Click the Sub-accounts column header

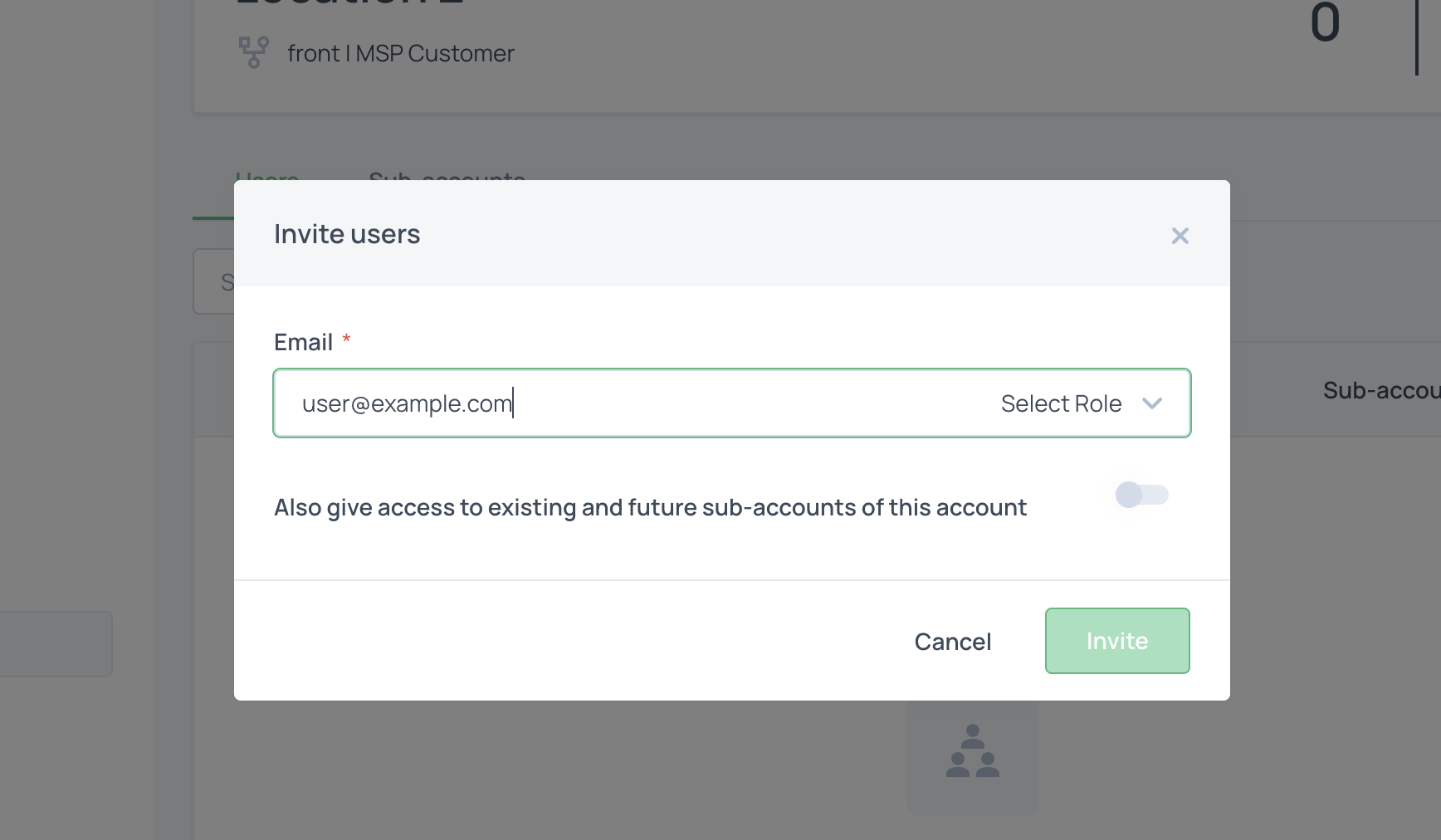click(1380, 390)
